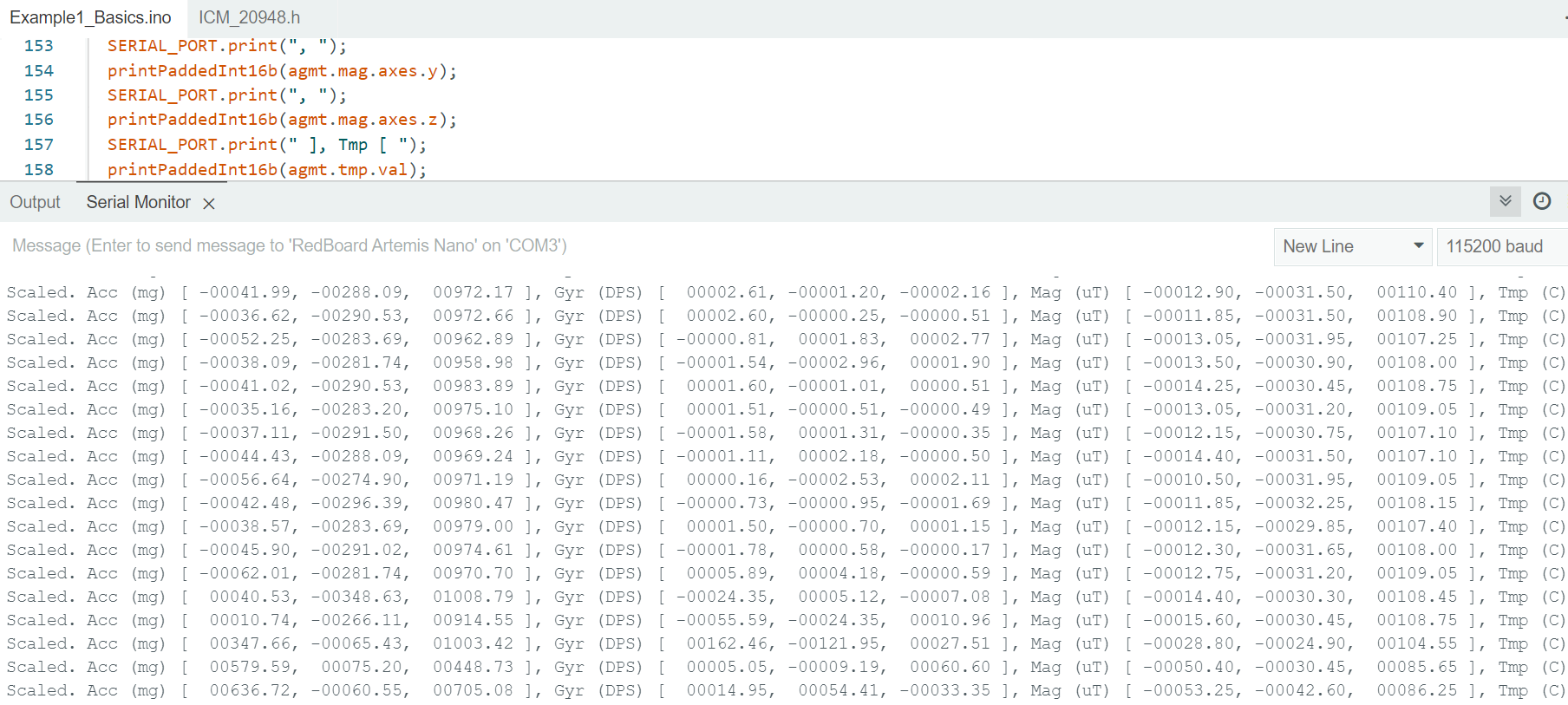Image resolution: width=1568 pixels, height=705 pixels.
Task: Toggle autoscroll in Serial Monitor
Action: point(1506,201)
